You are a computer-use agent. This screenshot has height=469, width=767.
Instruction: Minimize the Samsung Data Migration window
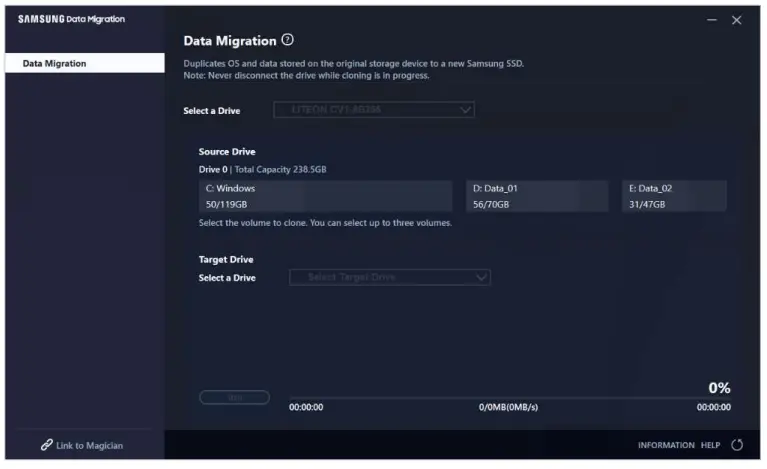[712, 20]
